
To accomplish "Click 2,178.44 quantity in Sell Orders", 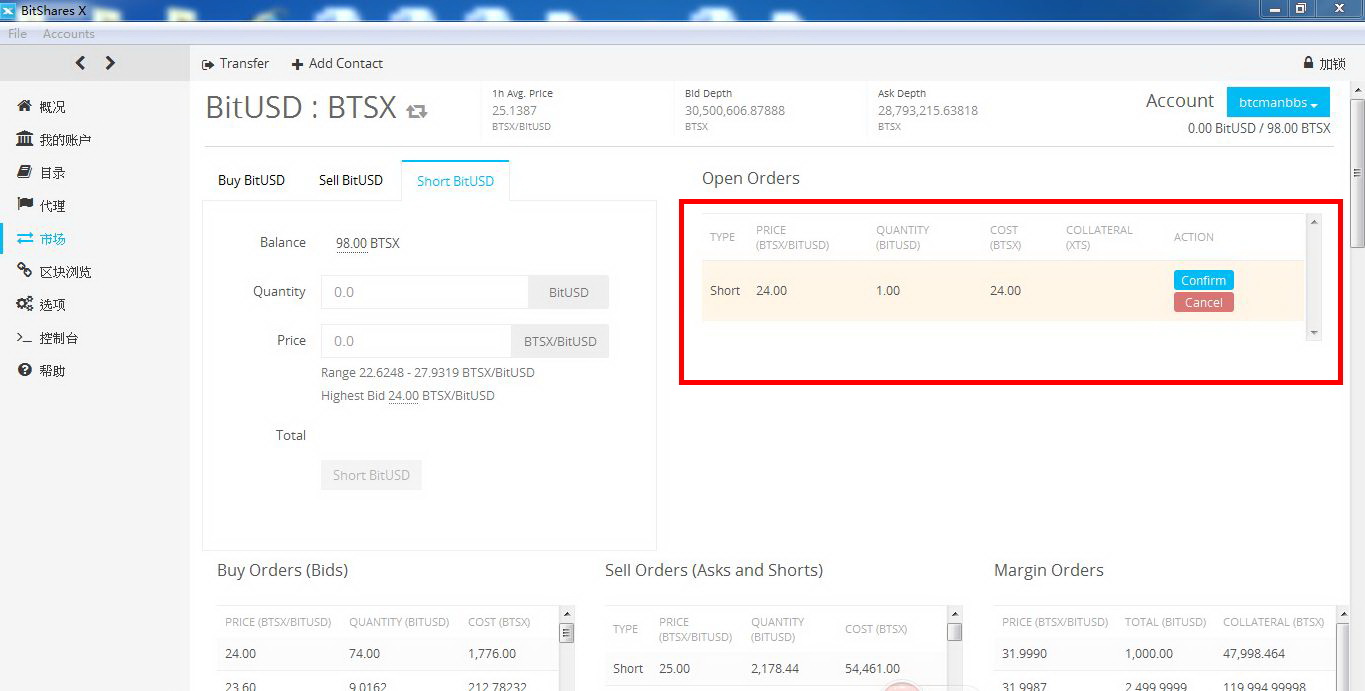I will click(775, 668).
